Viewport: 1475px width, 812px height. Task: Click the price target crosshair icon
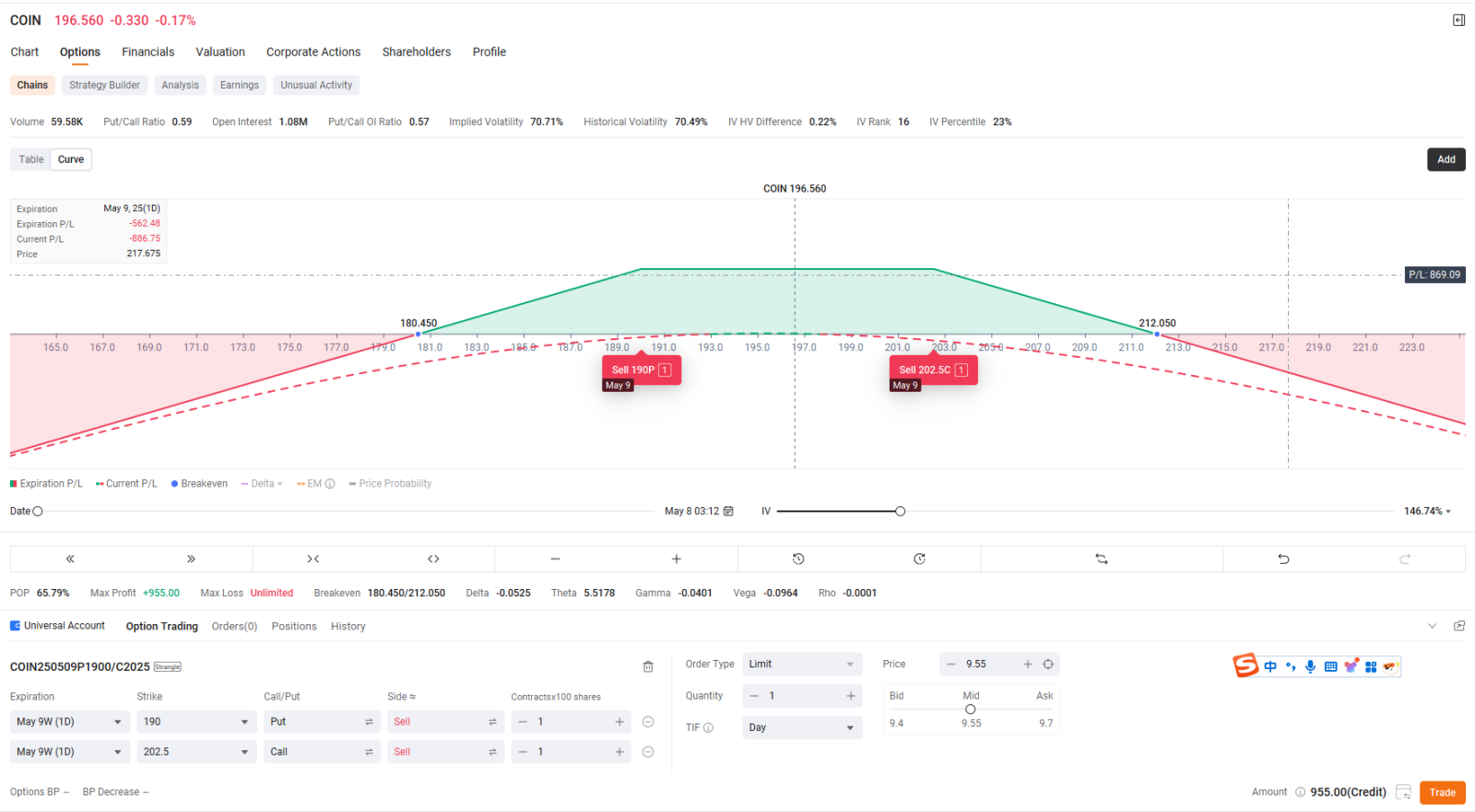[1048, 664]
